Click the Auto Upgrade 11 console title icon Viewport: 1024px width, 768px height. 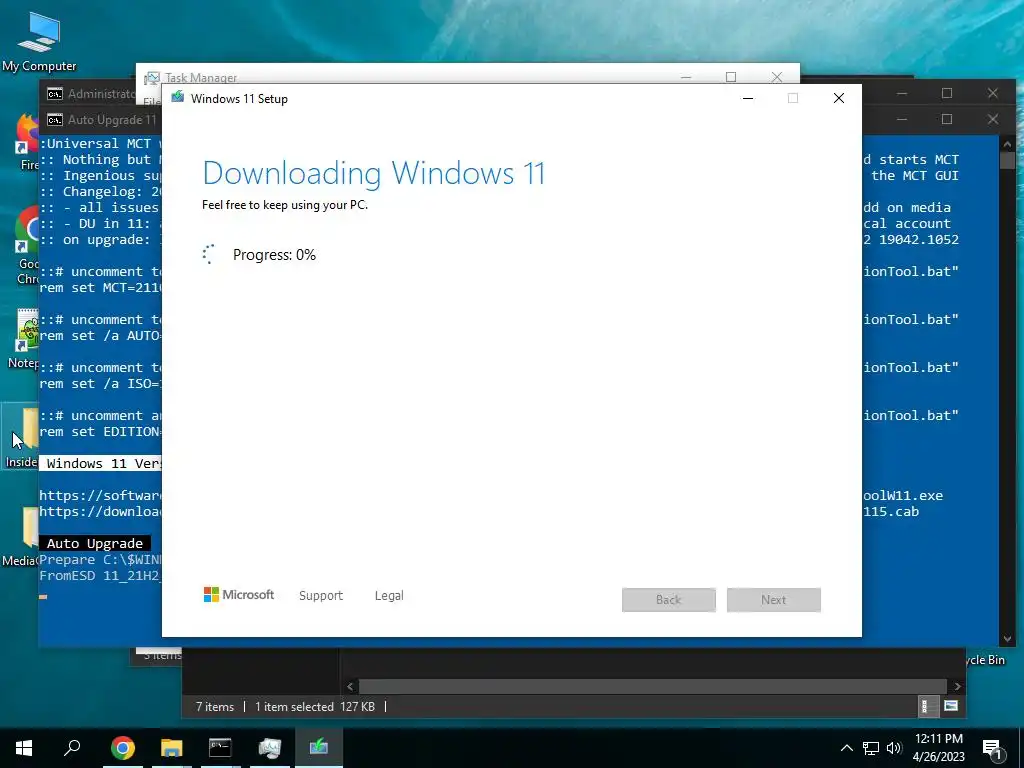(x=55, y=120)
